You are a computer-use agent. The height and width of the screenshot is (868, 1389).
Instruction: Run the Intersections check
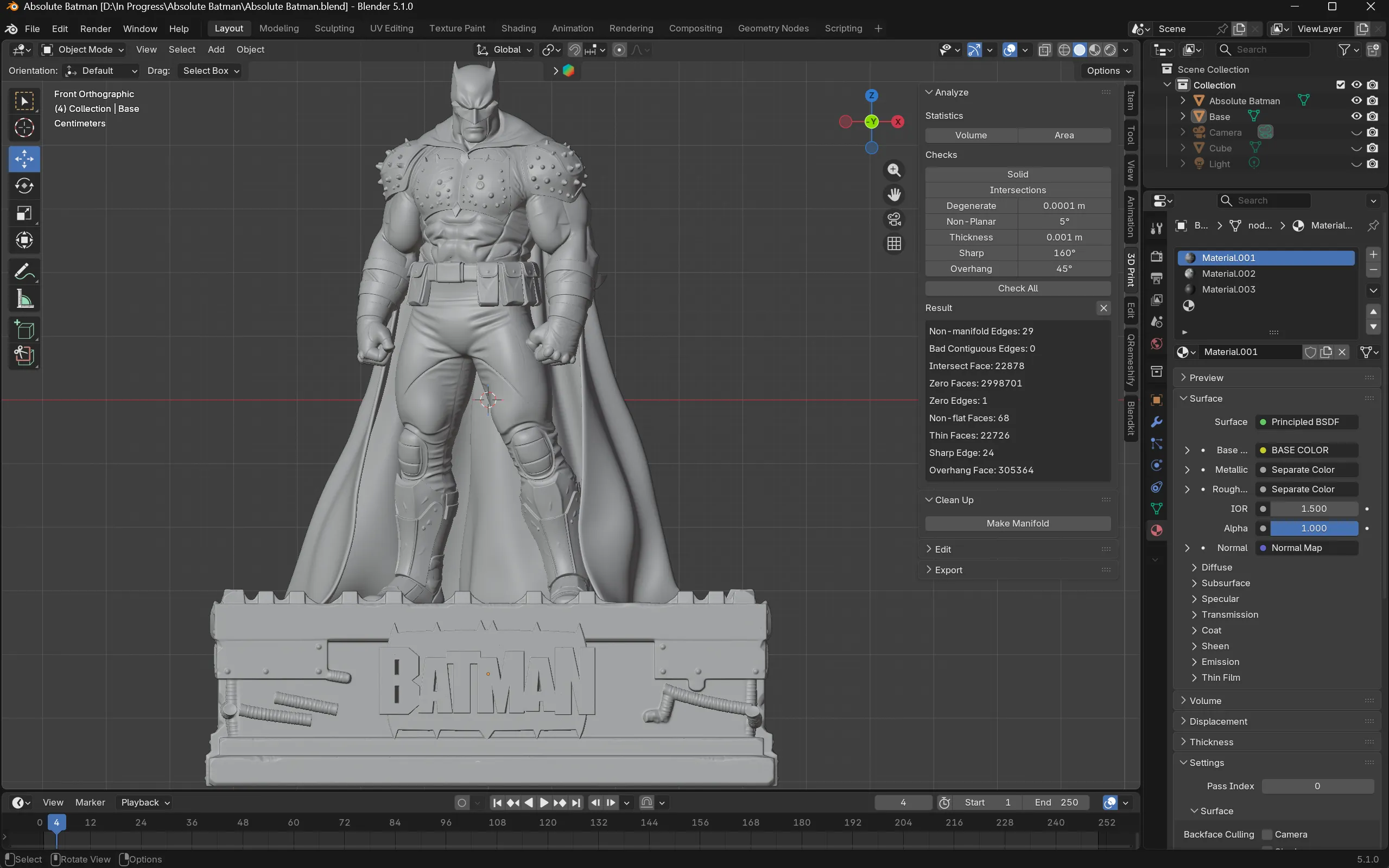pos(1018,190)
